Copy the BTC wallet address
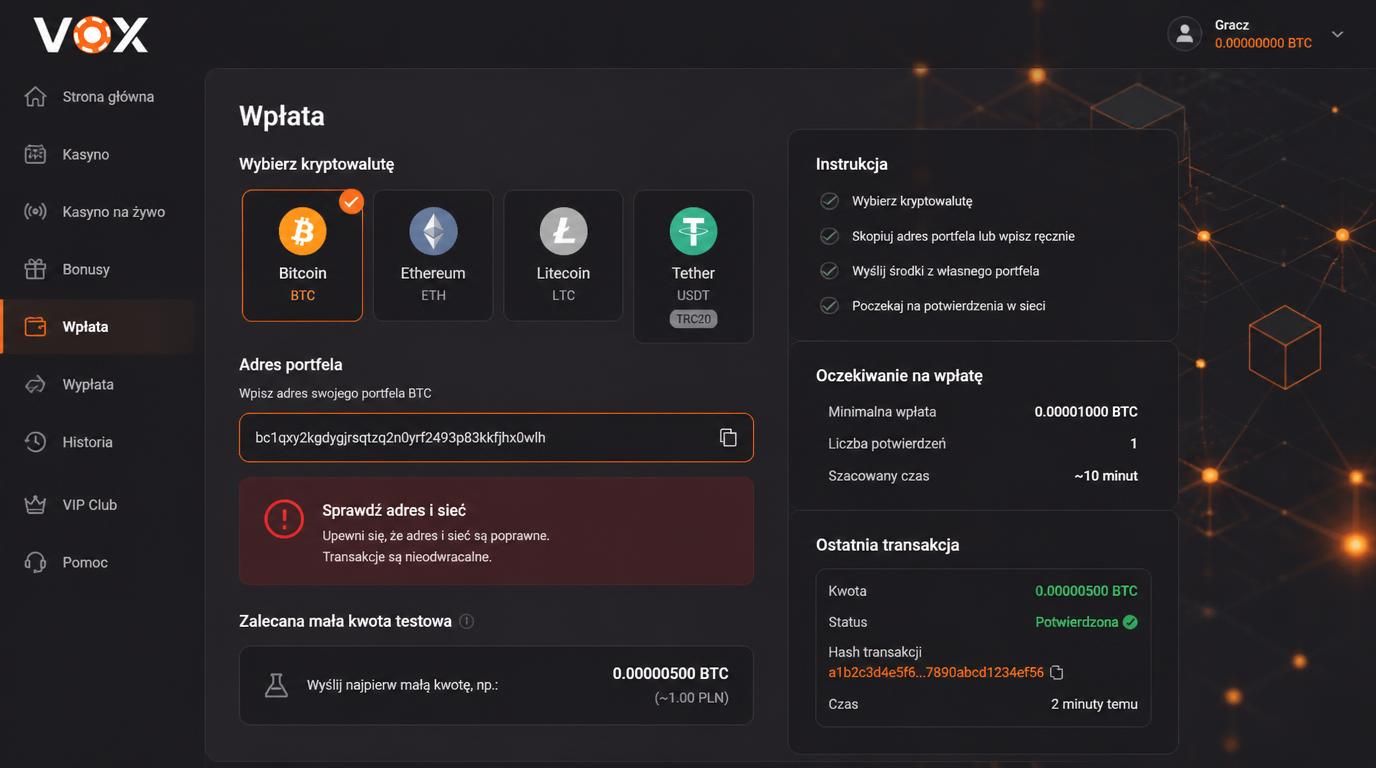 (728, 438)
